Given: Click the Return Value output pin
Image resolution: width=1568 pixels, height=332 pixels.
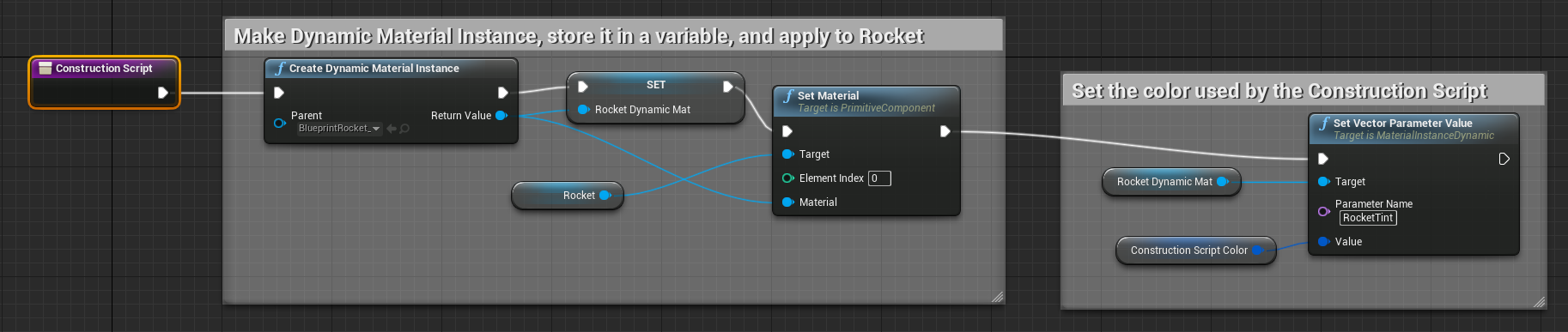Looking at the screenshot, I should 501,115.
